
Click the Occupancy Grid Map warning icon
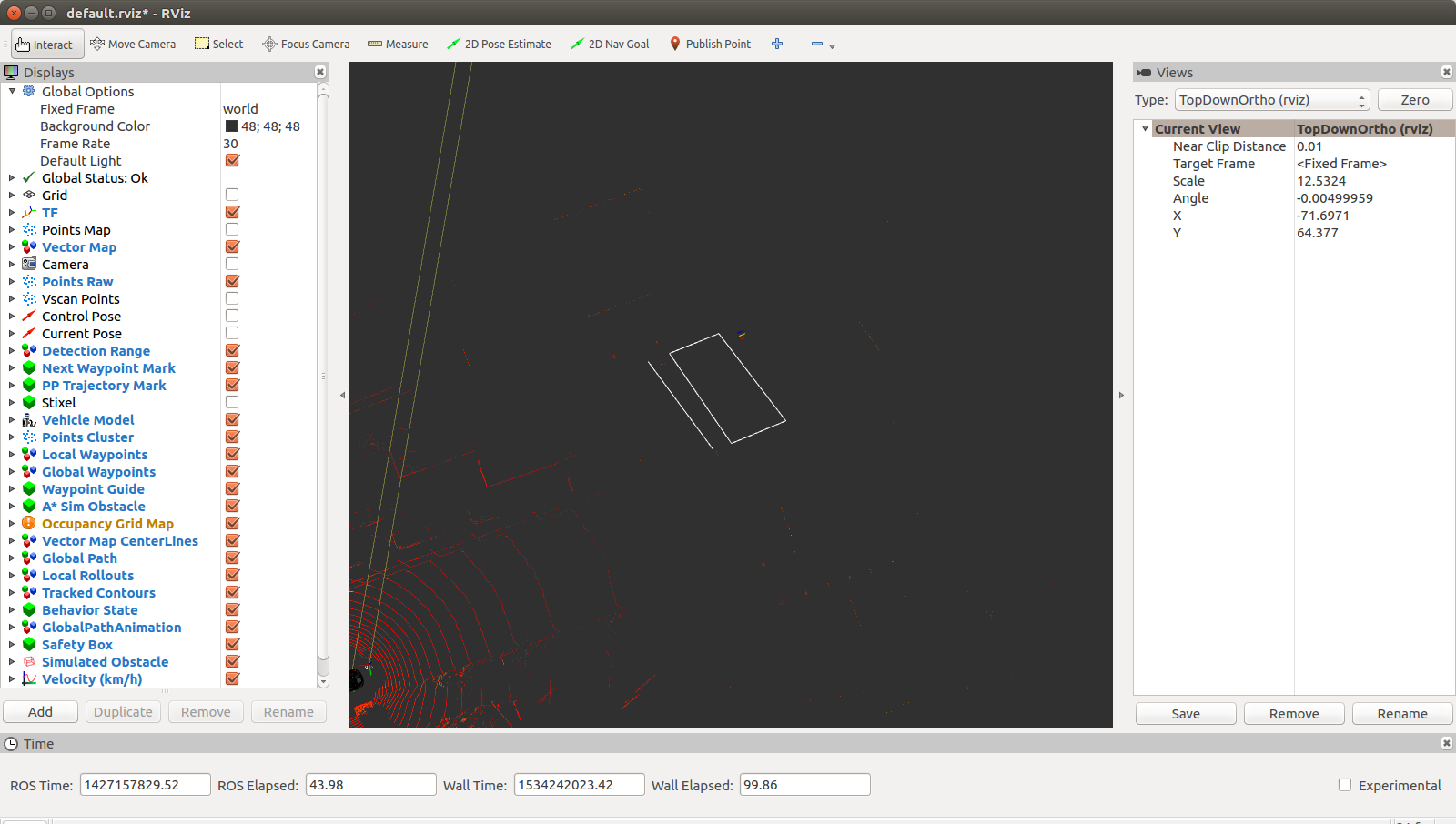click(x=29, y=523)
